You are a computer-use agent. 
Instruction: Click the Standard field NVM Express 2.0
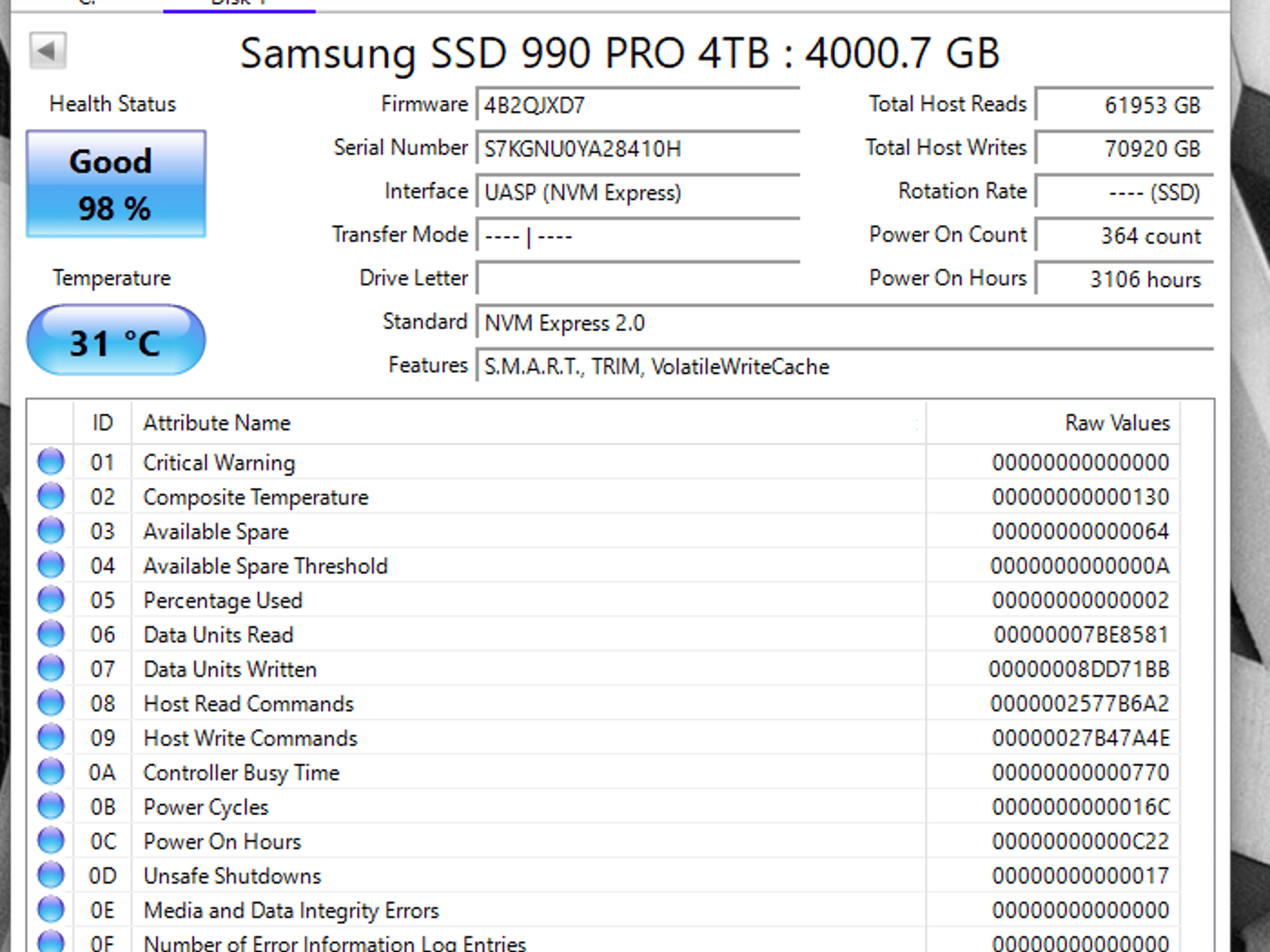coord(845,323)
